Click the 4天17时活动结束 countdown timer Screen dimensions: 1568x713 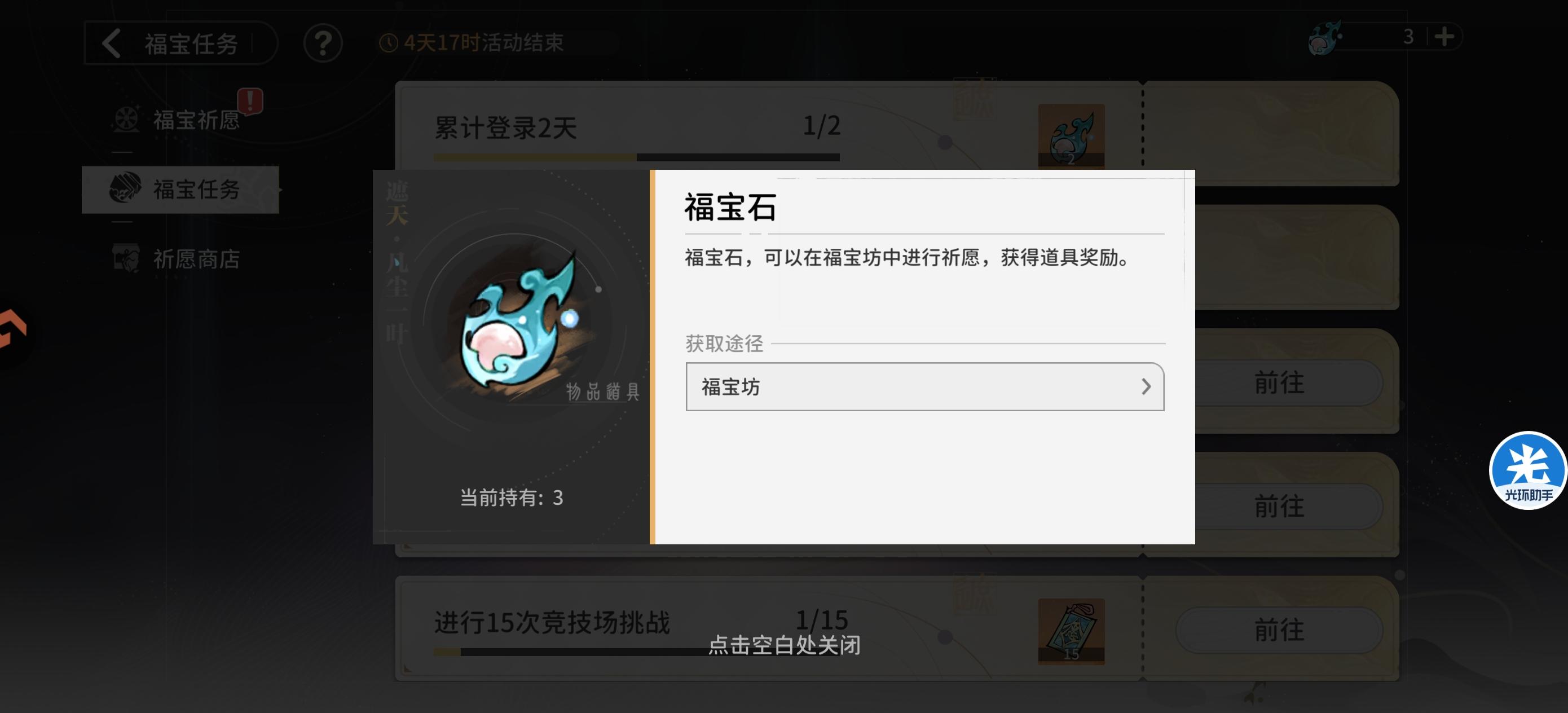(x=472, y=43)
